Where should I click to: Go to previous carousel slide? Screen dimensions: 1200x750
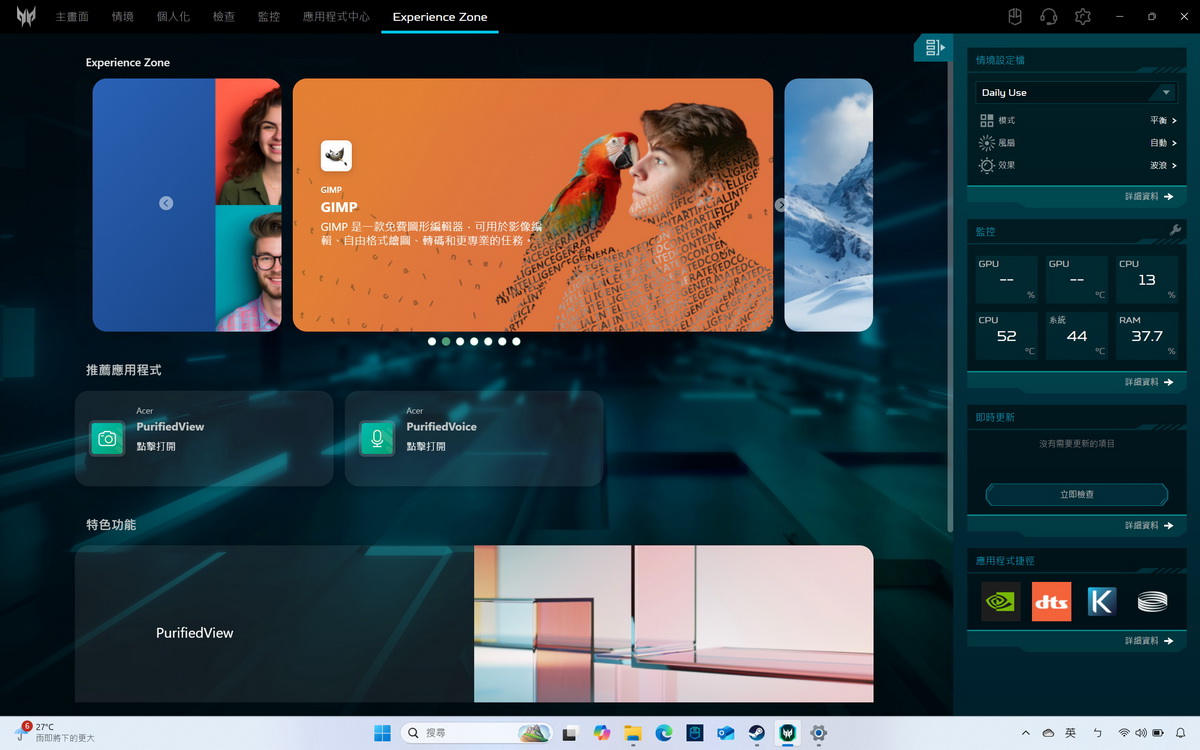point(166,203)
